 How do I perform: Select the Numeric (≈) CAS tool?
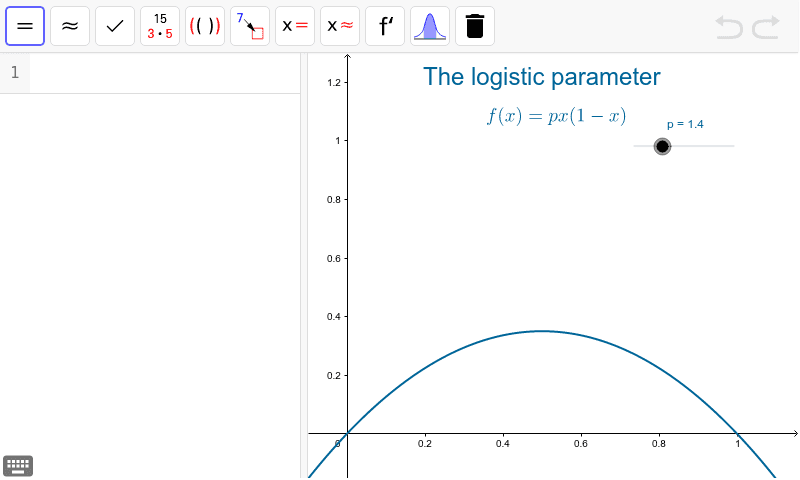(x=70, y=26)
